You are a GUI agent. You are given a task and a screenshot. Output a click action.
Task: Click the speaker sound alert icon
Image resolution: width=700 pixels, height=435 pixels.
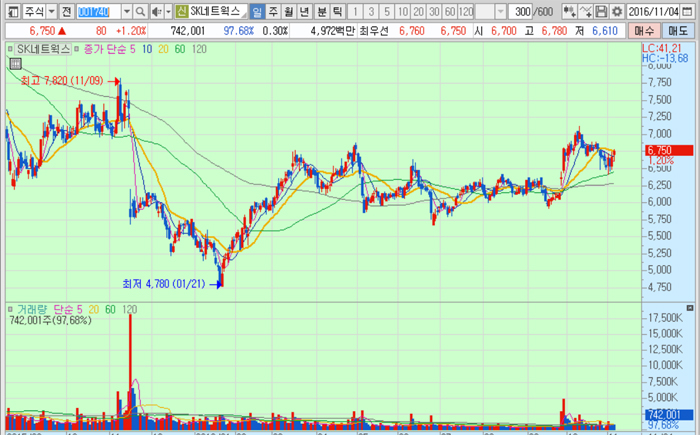(x=156, y=10)
